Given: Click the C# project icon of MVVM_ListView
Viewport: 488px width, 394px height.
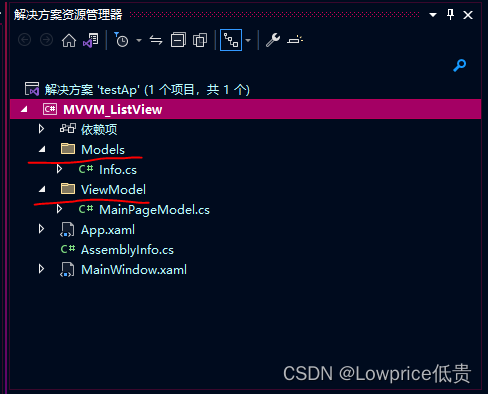Looking at the screenshot, I should pyautogui.click(x=50, y=109).
